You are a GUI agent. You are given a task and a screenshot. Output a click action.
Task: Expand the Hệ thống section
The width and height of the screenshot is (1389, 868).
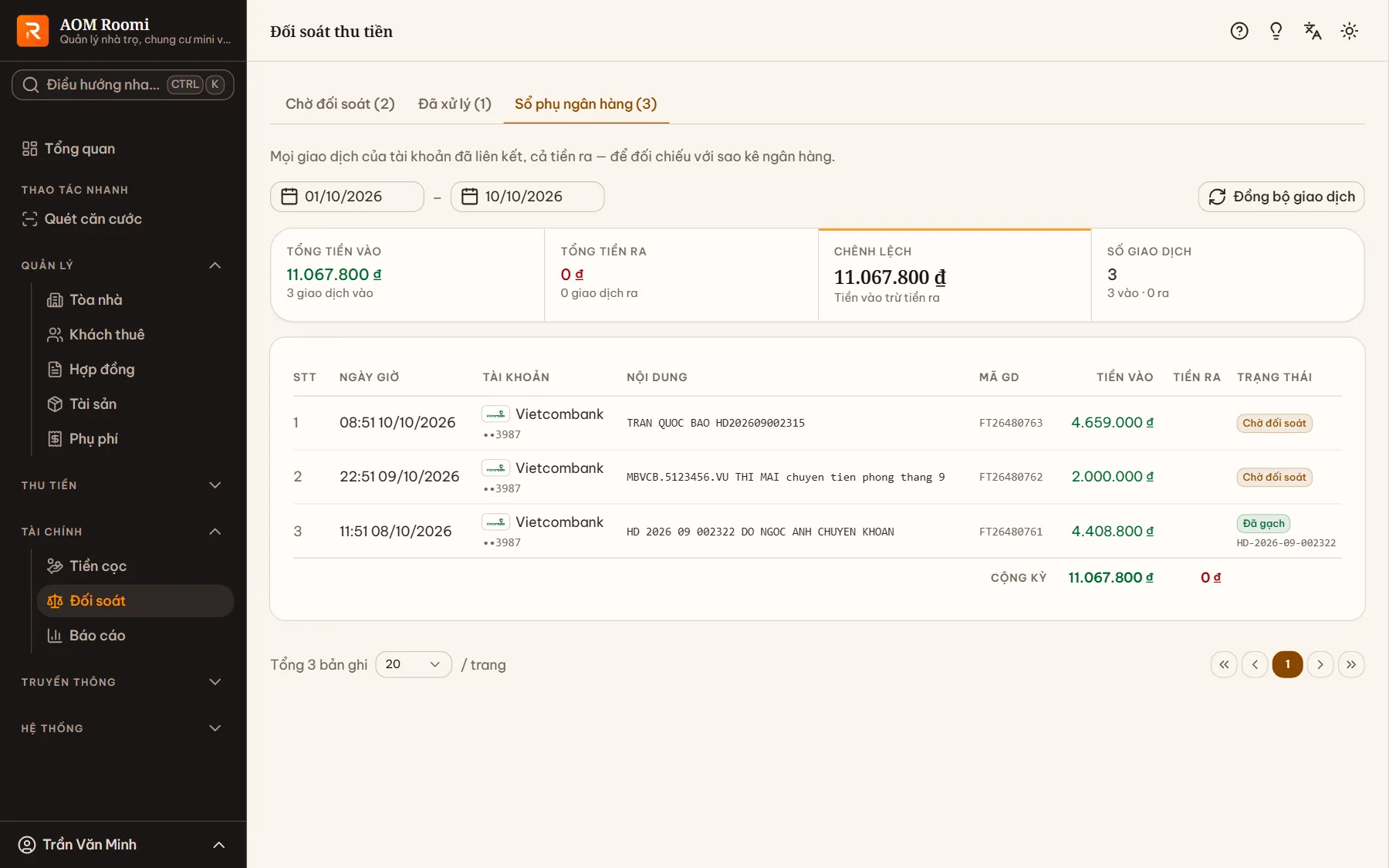pyautogui.click(x=123, y=728)
